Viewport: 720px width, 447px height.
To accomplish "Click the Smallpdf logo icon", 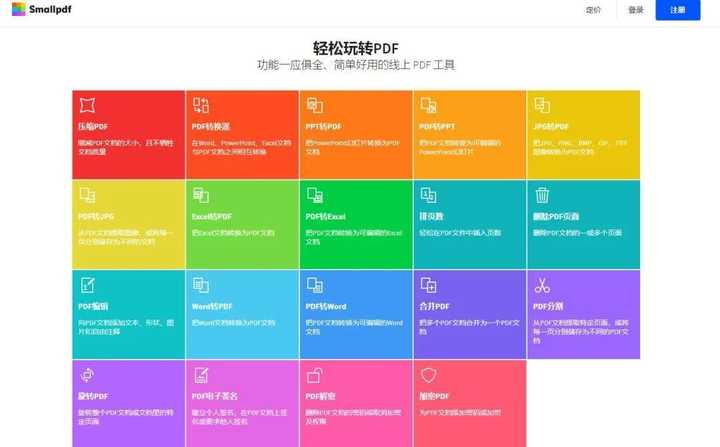I will pyautogui.click(x=18, y=9).
